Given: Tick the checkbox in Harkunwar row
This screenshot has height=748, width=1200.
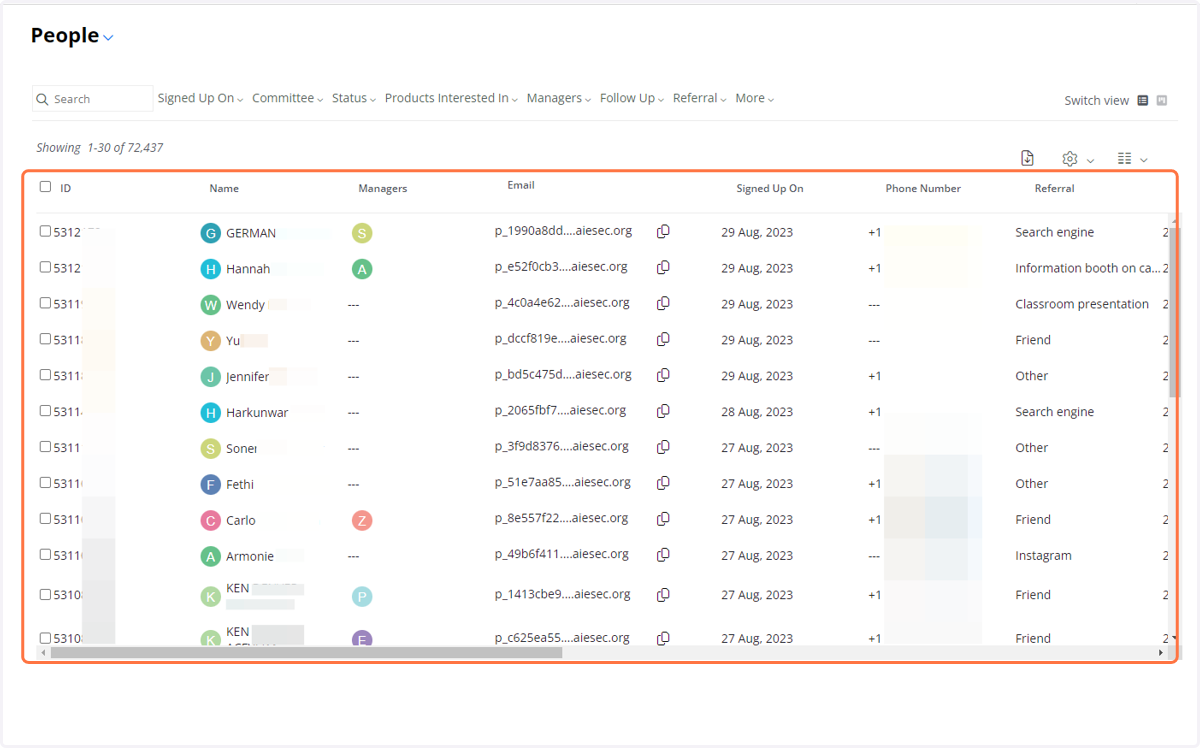Looking at the screenshot, I should coord(45,411).
